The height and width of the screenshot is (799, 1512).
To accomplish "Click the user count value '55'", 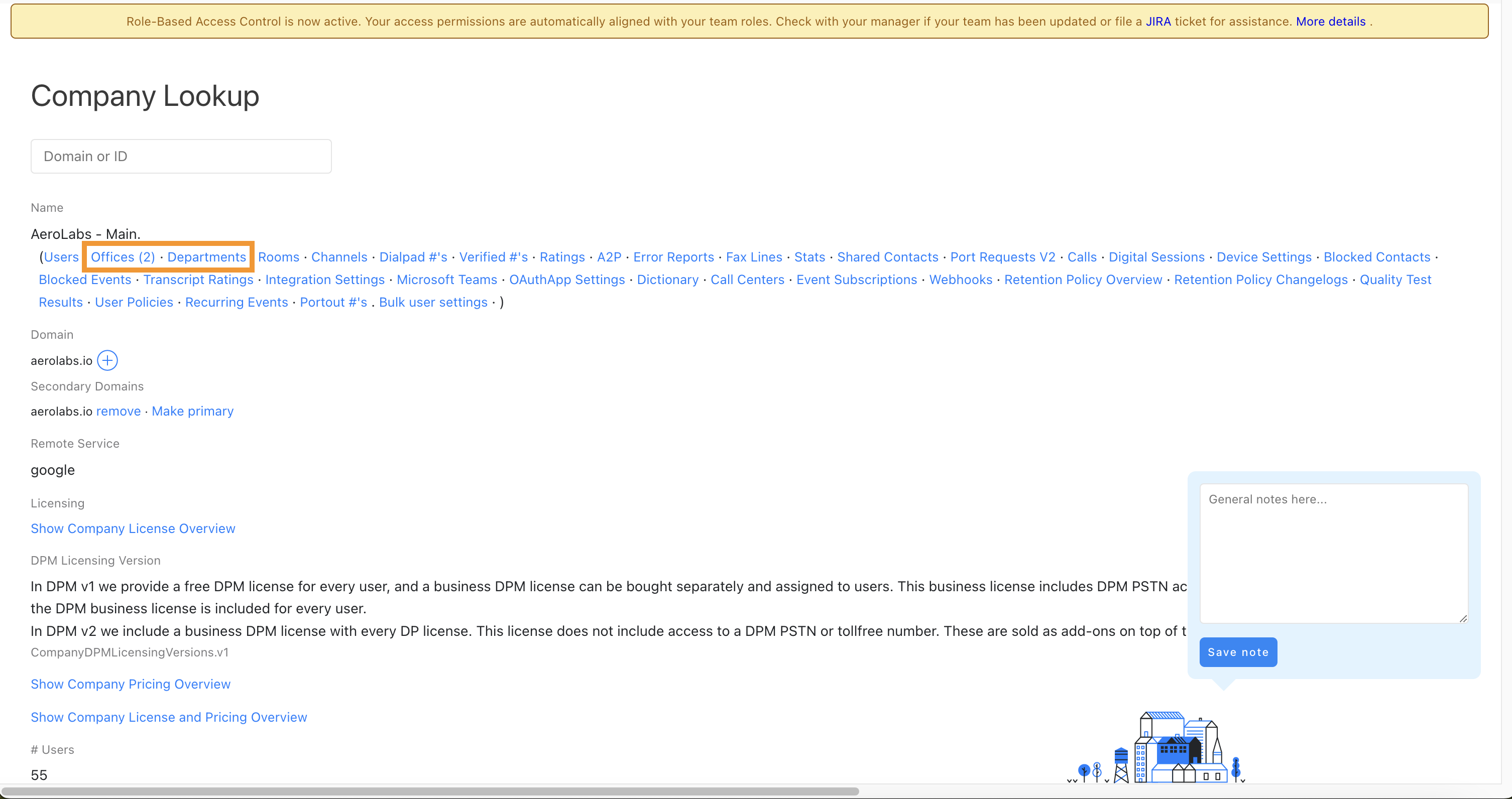I will 39,775.
